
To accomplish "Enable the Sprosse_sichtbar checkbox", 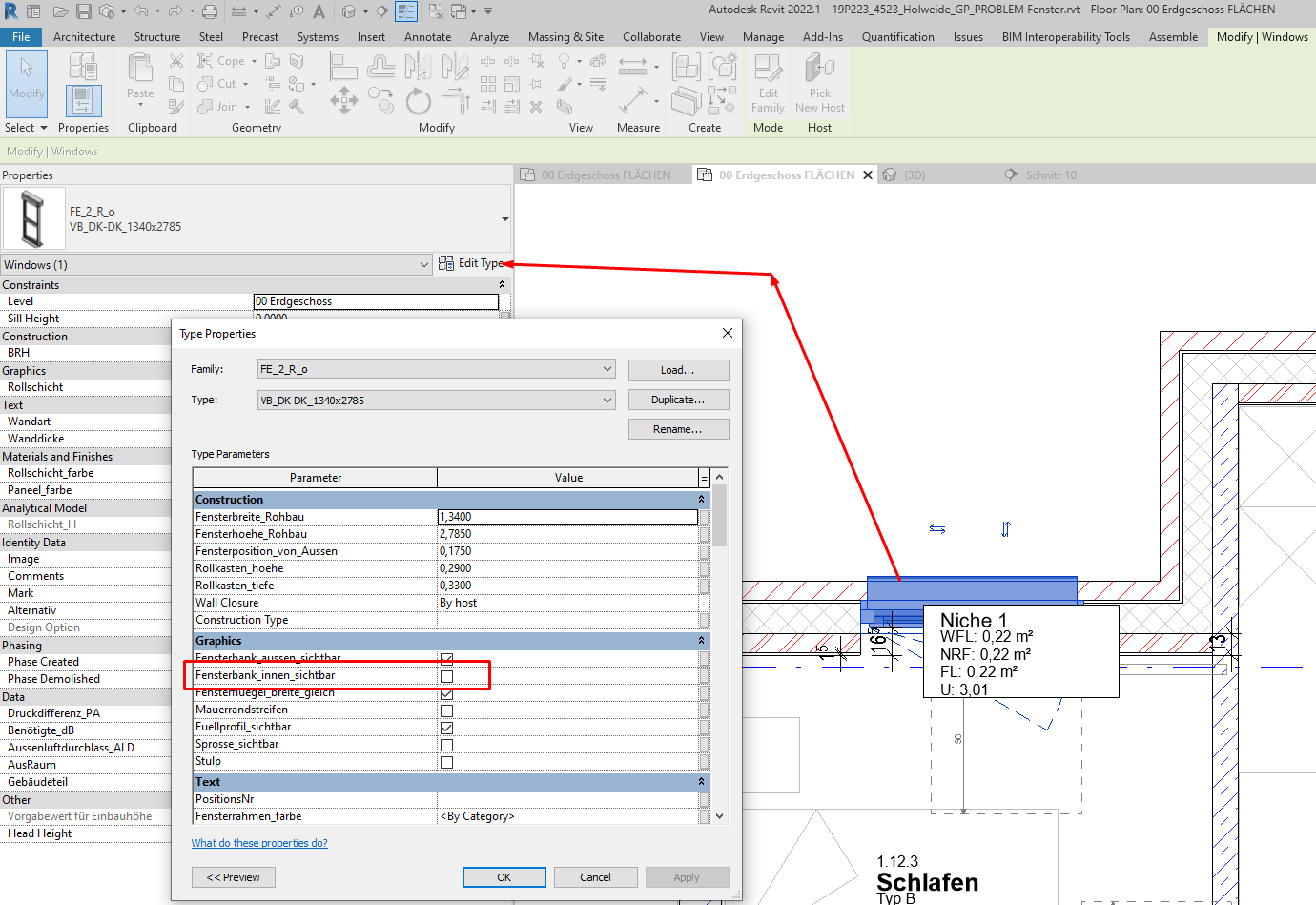I will (445, 744).
